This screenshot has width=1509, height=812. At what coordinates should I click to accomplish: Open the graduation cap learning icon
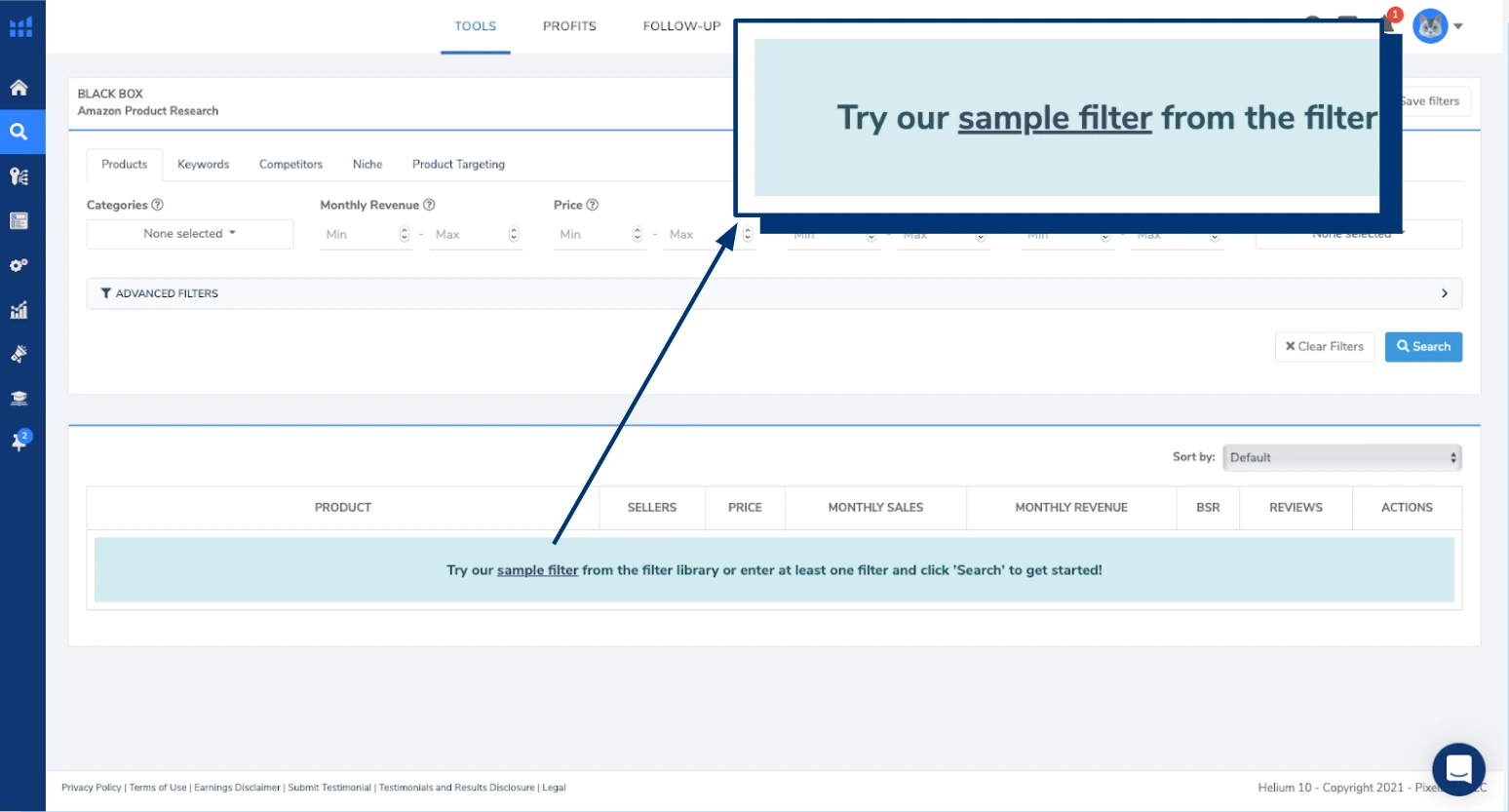(x=19, y=398)
